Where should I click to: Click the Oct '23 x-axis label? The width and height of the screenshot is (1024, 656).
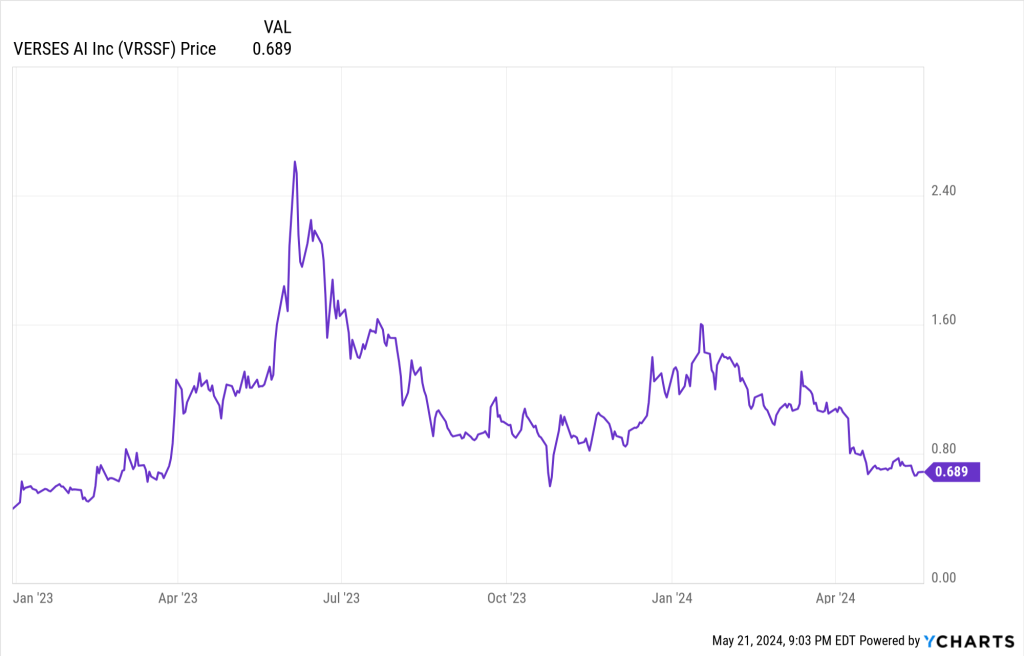pos(506,598)
